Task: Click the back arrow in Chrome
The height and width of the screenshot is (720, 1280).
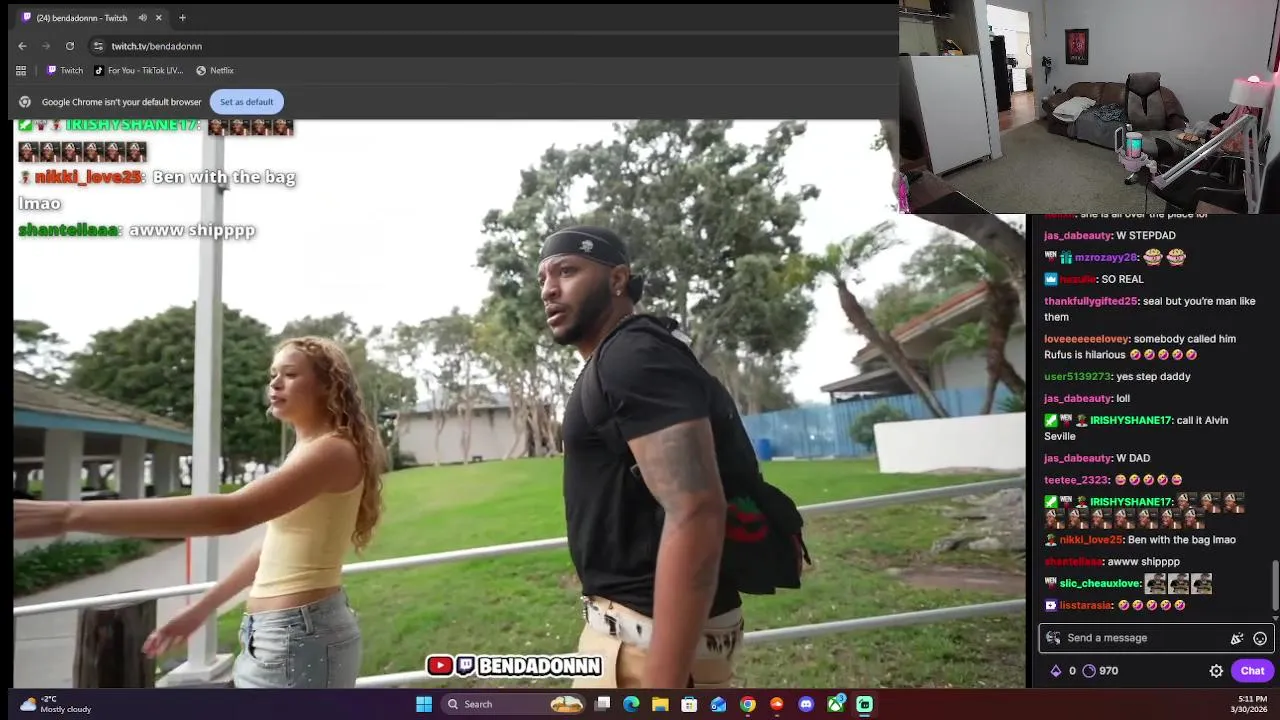Action: coord(22,46)
